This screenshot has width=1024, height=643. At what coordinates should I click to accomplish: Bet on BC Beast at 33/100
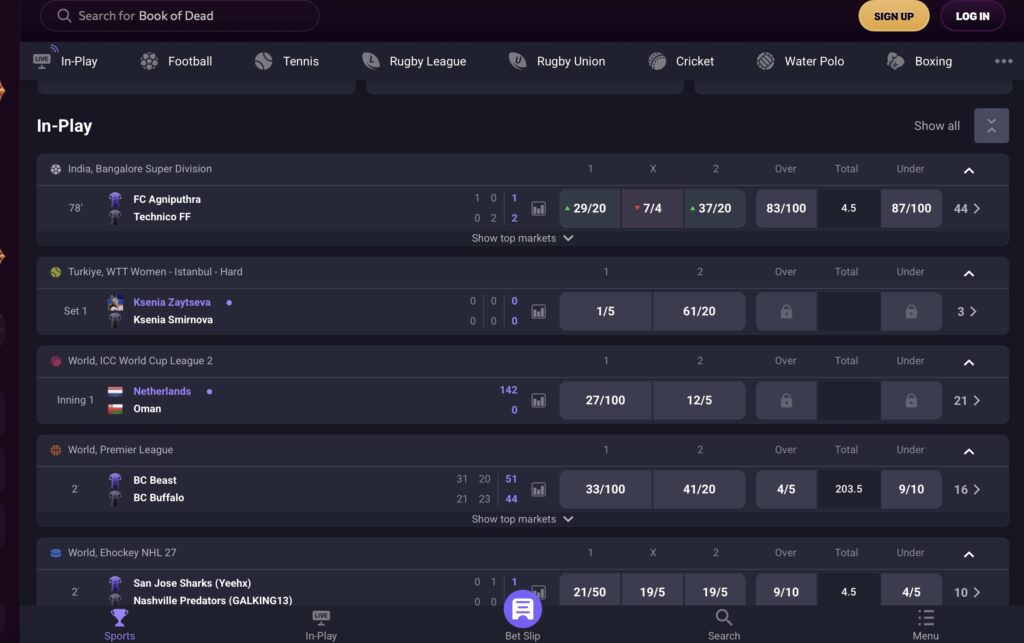pos(605,489)
